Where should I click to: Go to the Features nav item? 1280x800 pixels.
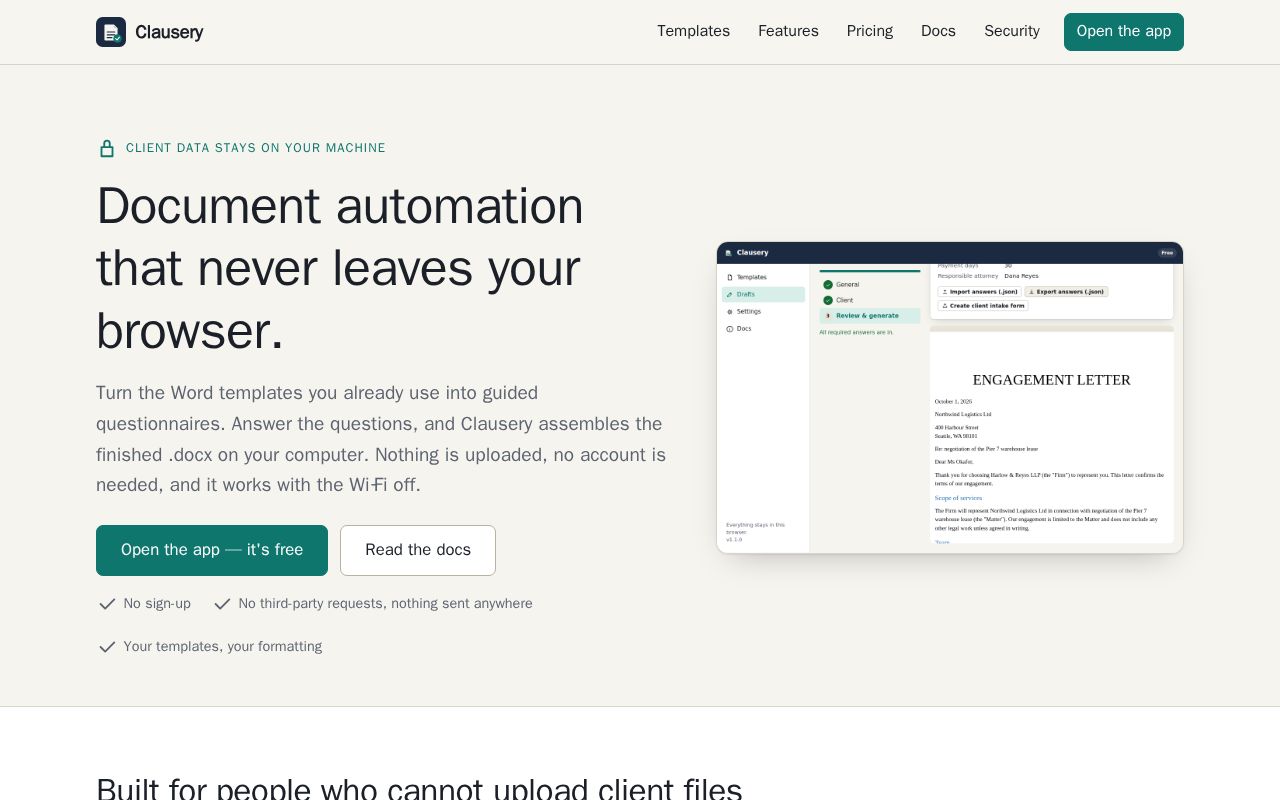coord(788,31)
